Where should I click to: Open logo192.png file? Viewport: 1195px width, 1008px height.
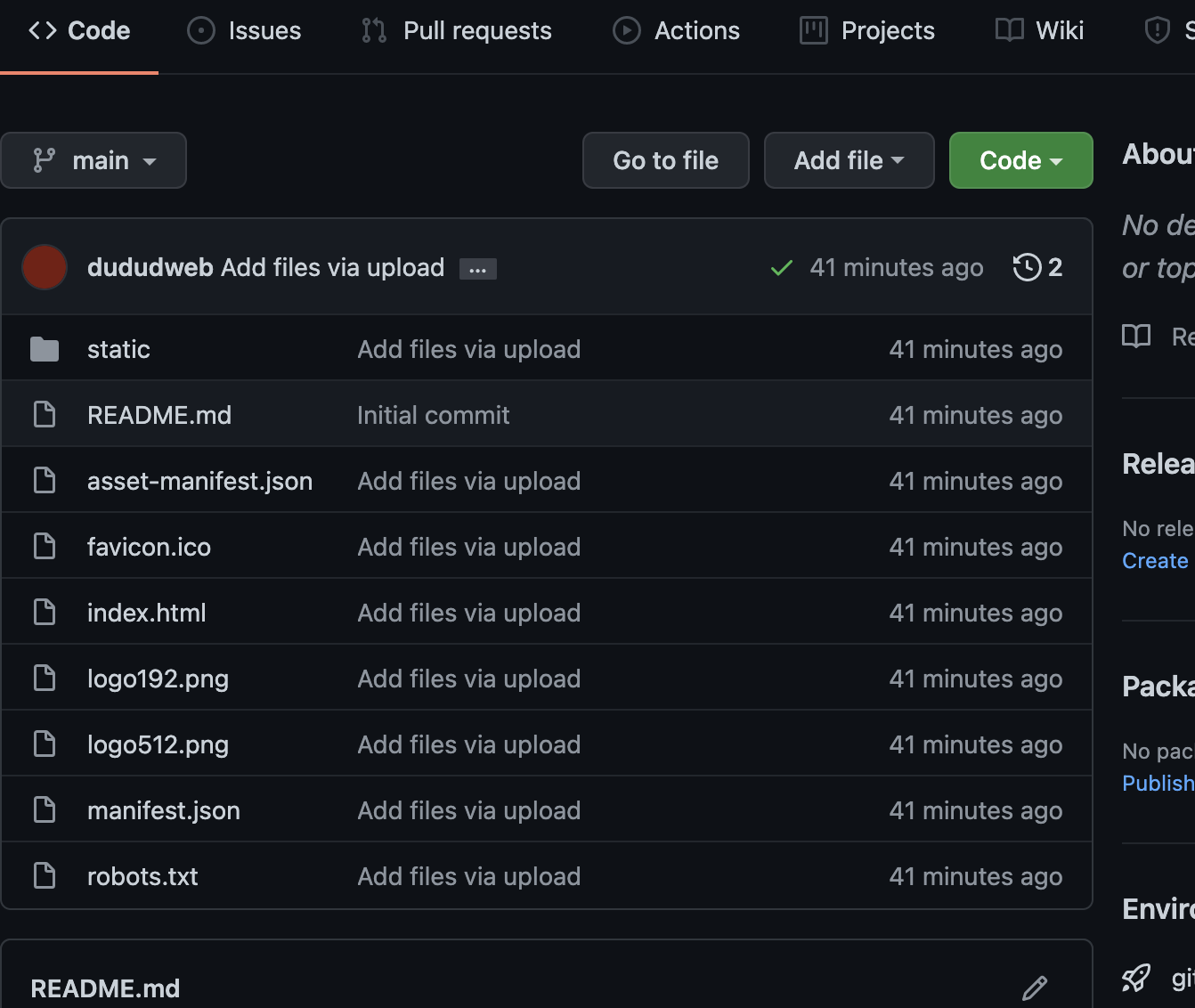point(158,679)
